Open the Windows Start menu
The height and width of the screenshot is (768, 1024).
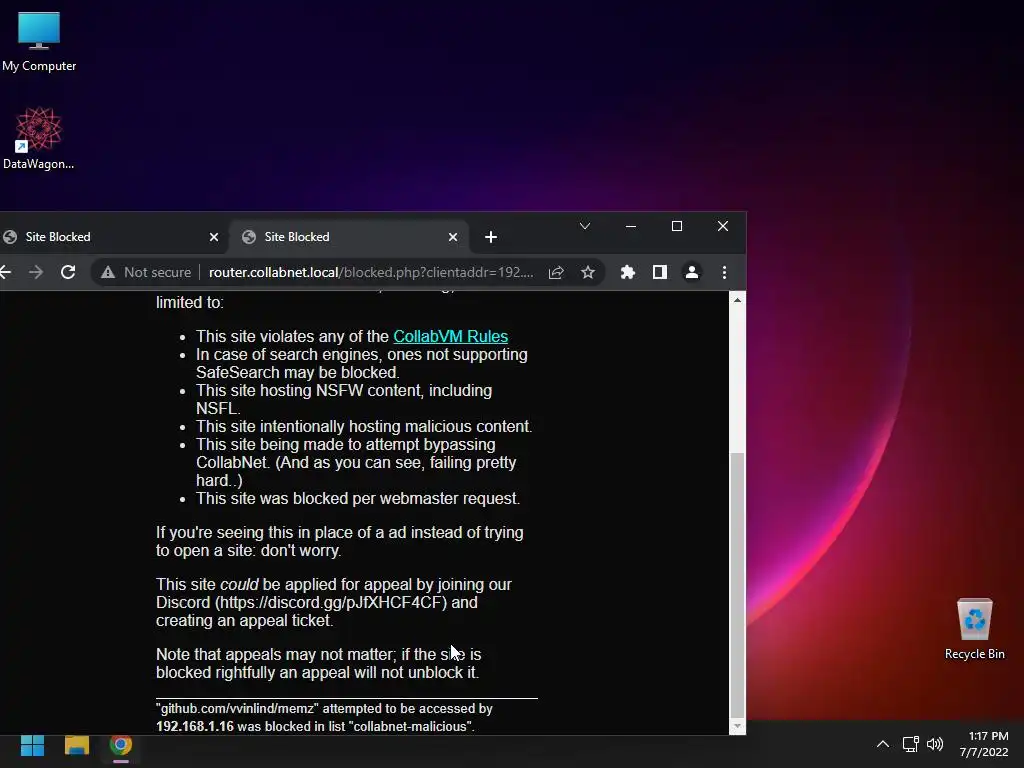[x=32, y=745]
